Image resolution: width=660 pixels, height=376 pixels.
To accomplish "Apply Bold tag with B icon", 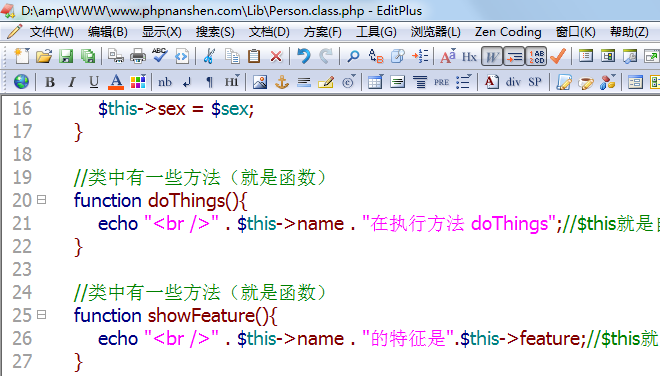I will [x=50, y=82].
